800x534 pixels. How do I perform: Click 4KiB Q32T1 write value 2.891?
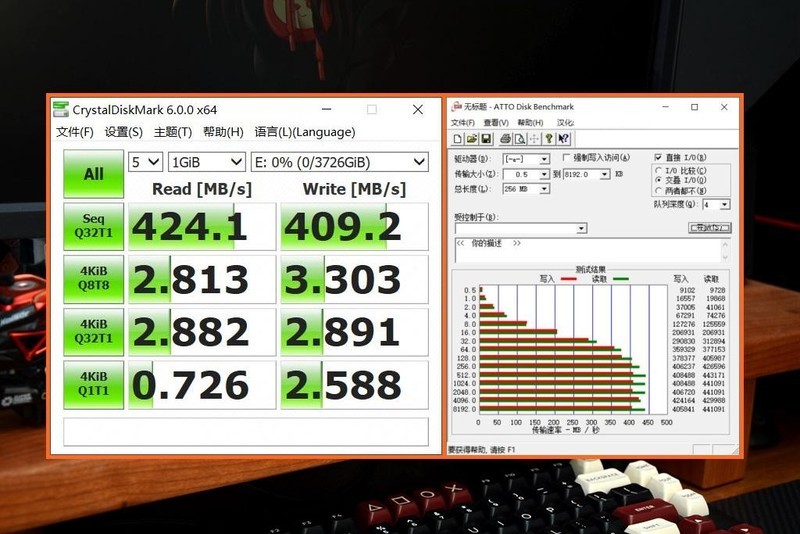(355, 332)
